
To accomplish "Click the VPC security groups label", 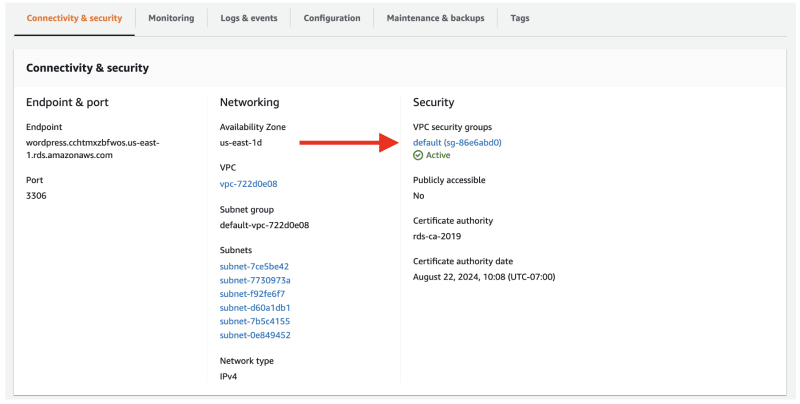I will click(452, 127).
